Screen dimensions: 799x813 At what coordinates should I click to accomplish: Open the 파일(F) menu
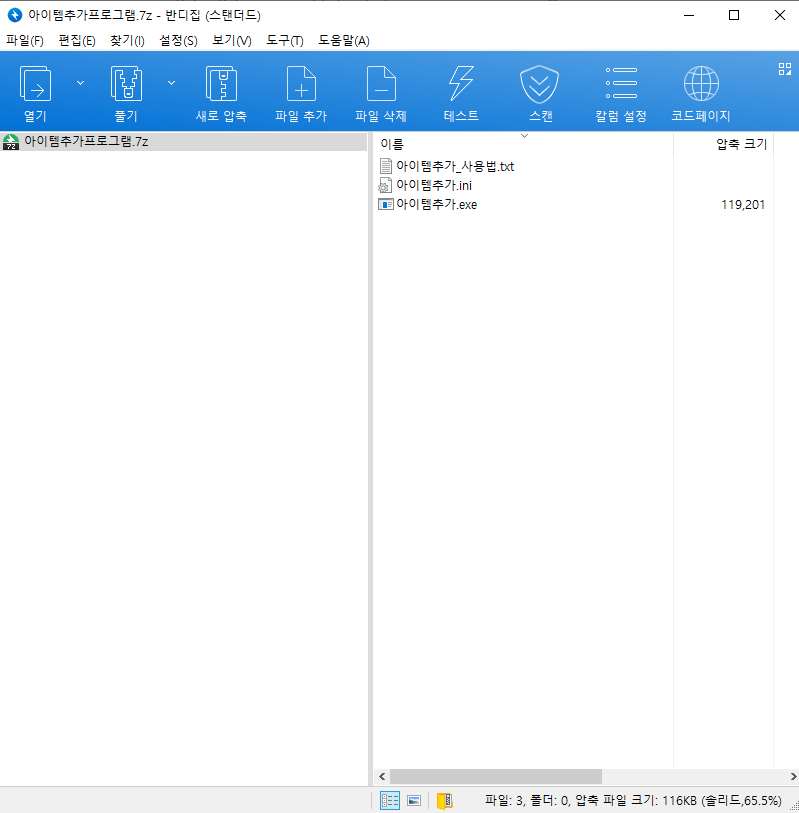click(25, 41)
